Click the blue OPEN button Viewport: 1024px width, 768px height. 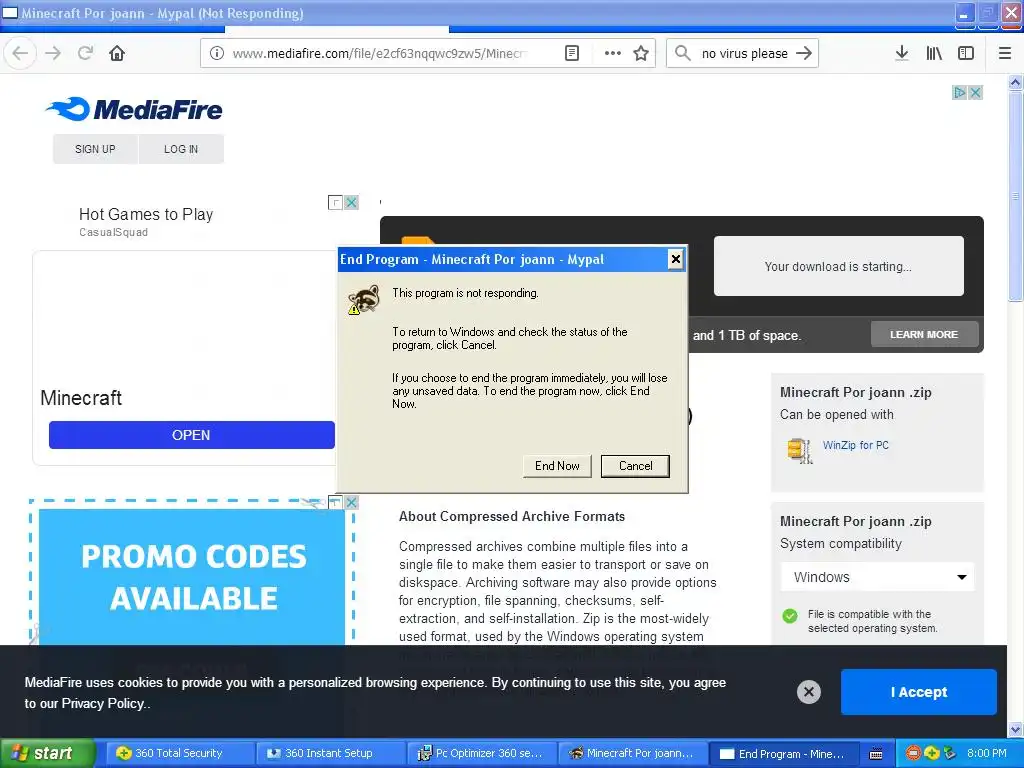pos(191,435)
